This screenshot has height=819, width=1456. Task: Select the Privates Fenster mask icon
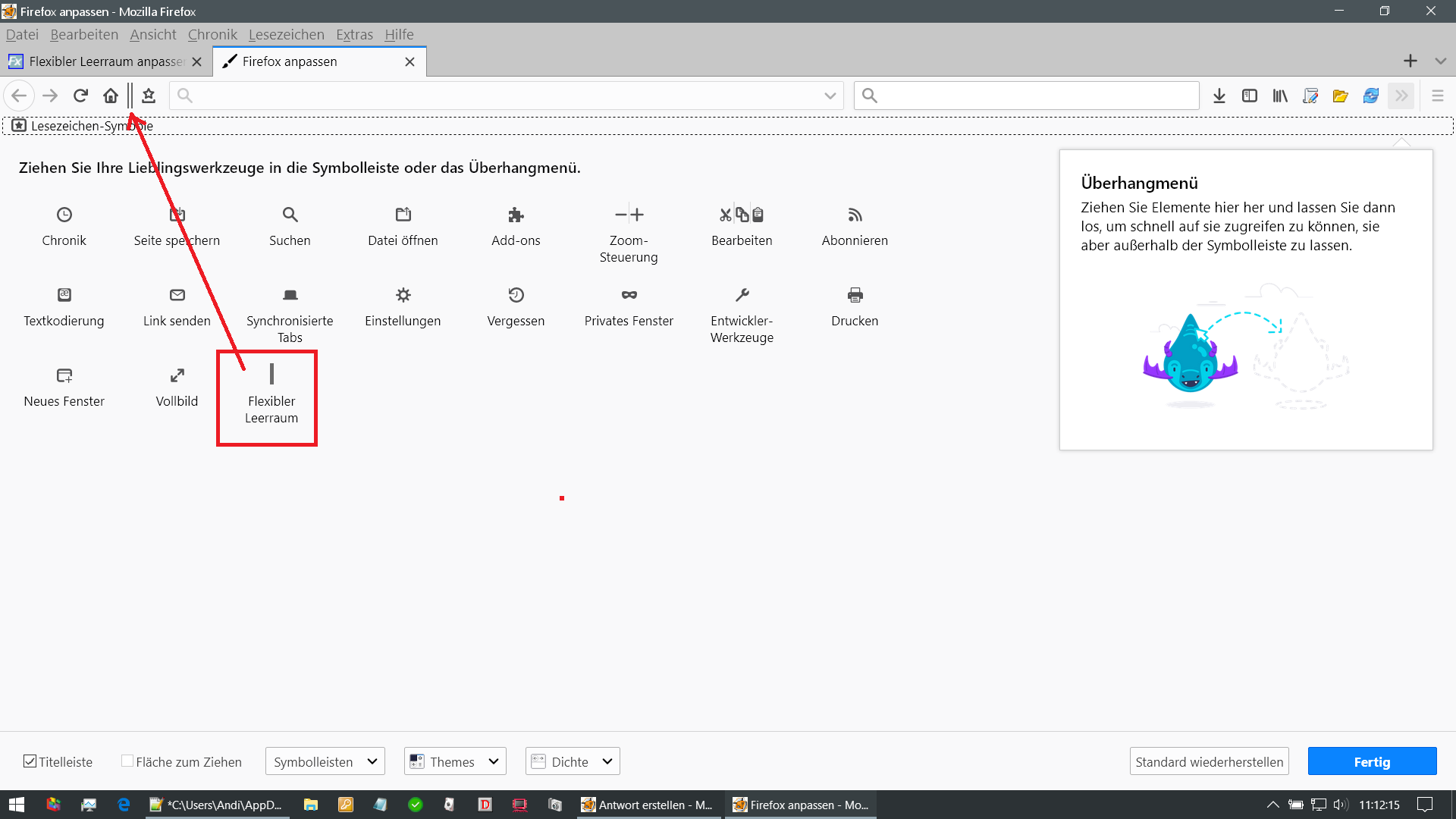(629, 295)
